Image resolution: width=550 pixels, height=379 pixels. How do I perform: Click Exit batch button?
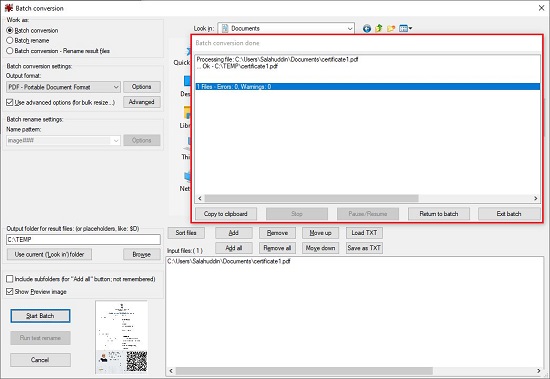pyautogui.click(x=509, y=214)
